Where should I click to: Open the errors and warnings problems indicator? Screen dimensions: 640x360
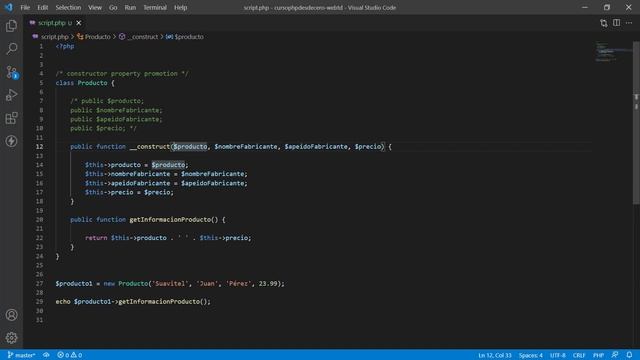click(x=70, y=355)
